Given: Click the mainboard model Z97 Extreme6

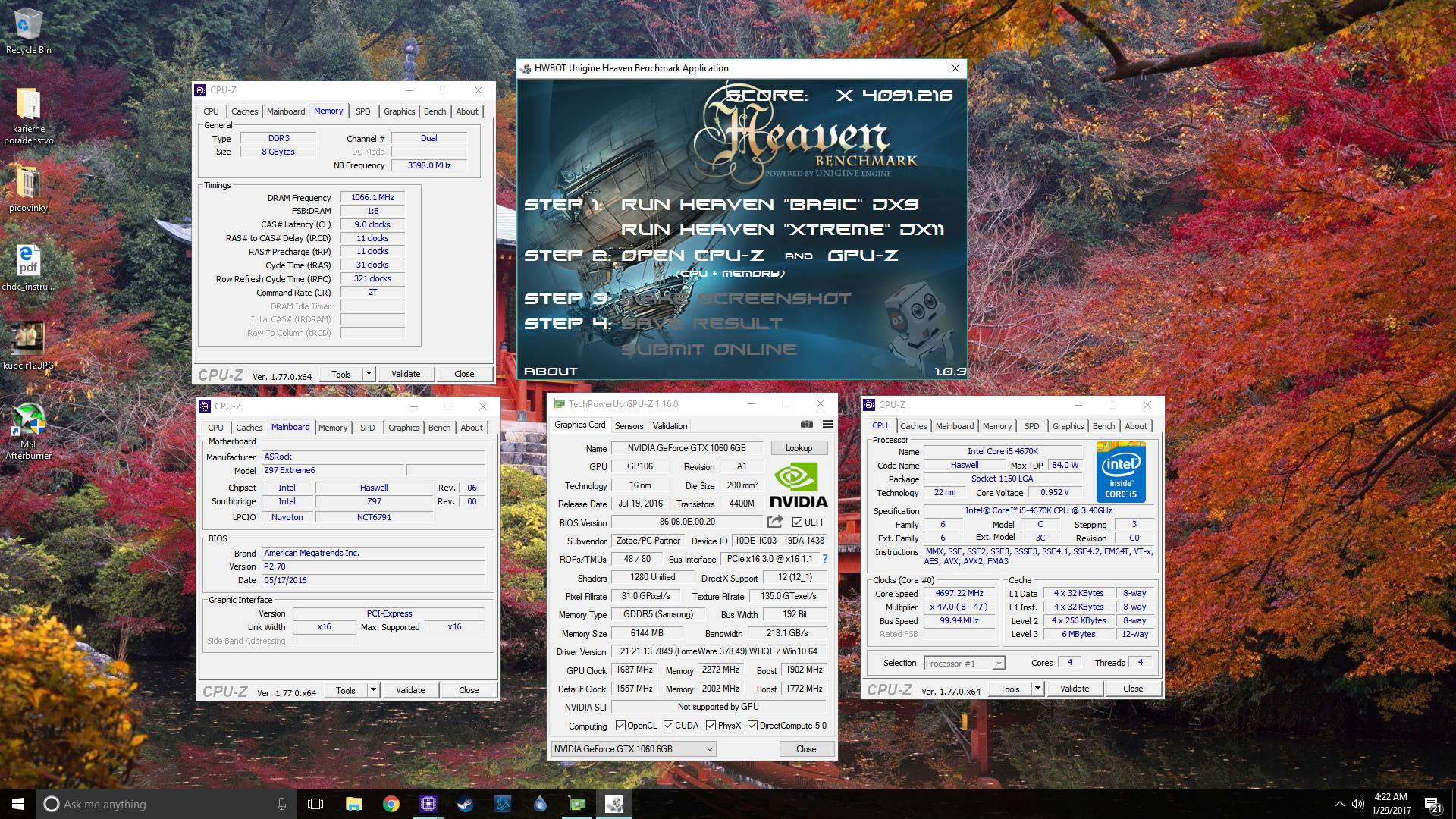Looking at the screenshot, I should (333, 470).
